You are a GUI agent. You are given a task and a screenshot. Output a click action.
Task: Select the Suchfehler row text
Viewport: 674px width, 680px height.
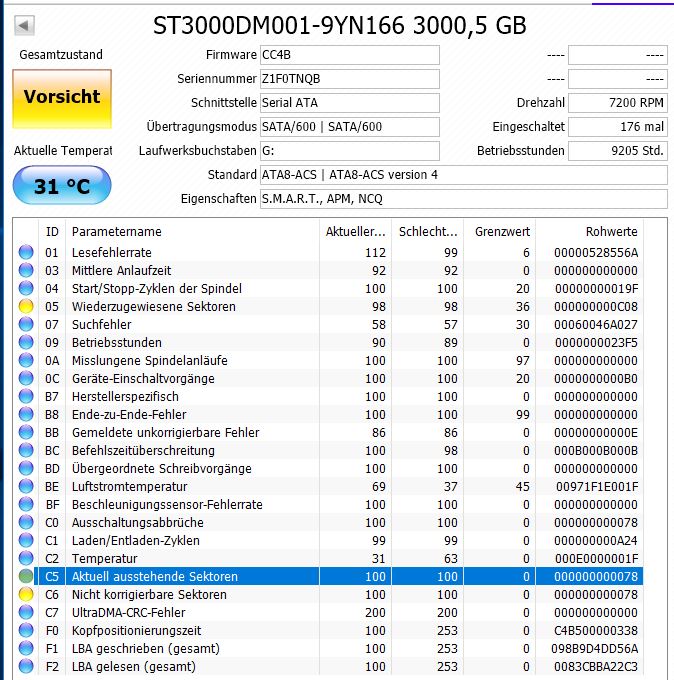click(101, 324)
